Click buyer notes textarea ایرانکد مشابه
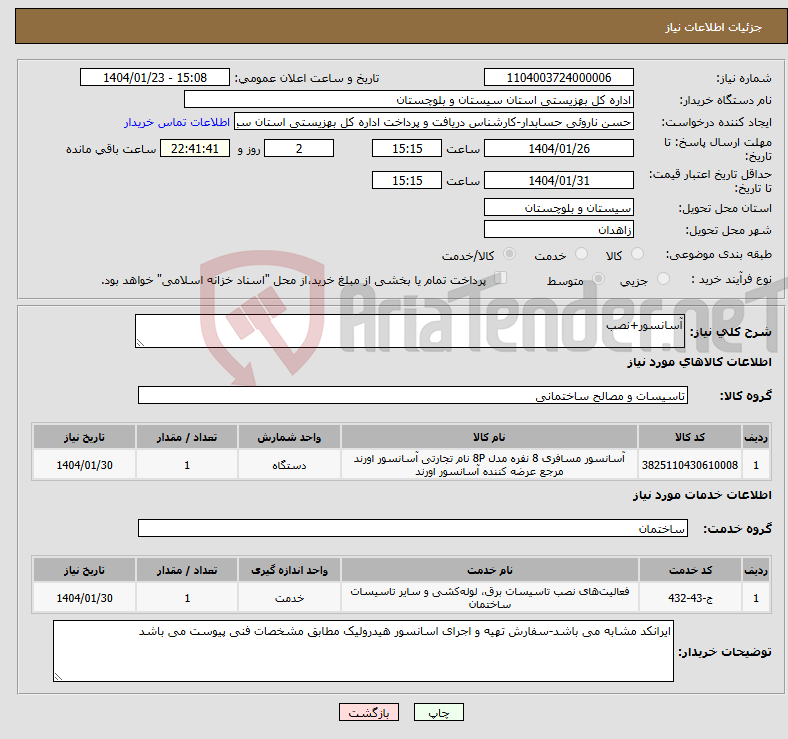The image size is (788, 739). tap(363, 651)
